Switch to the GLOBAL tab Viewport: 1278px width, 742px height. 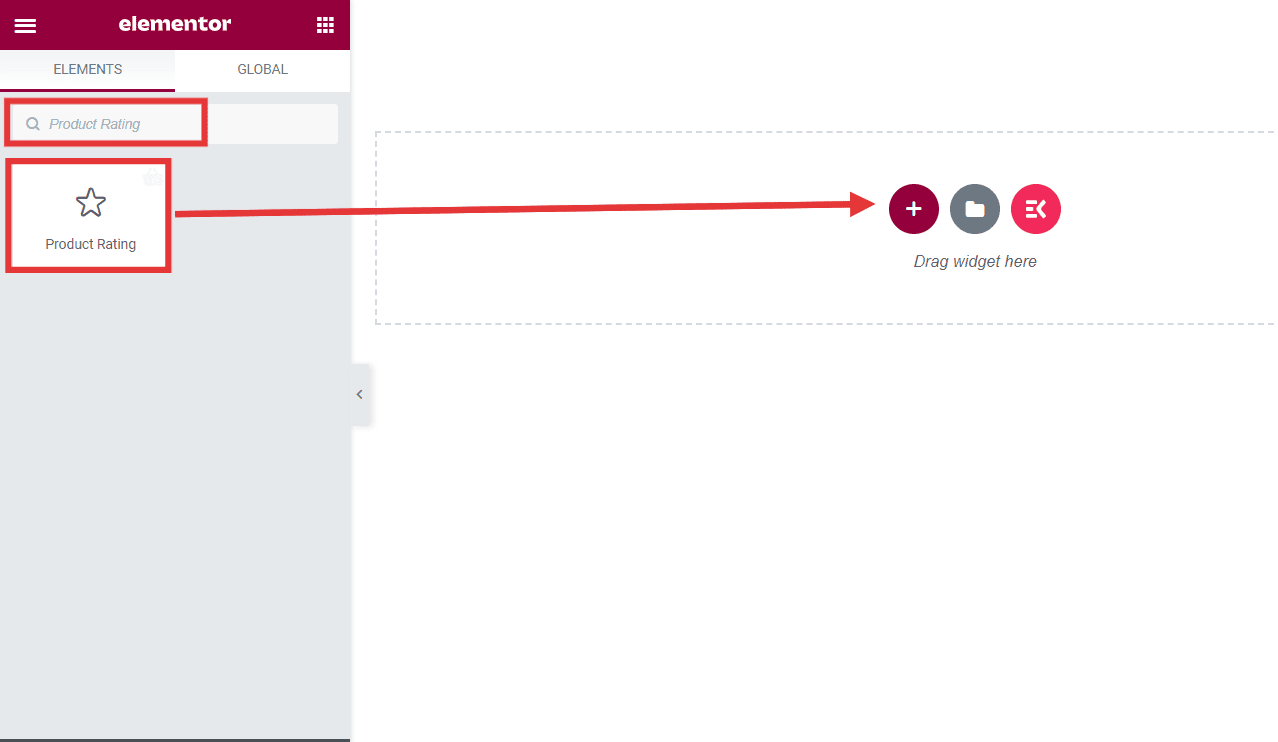pyautogui.click(x=263, y=70)
